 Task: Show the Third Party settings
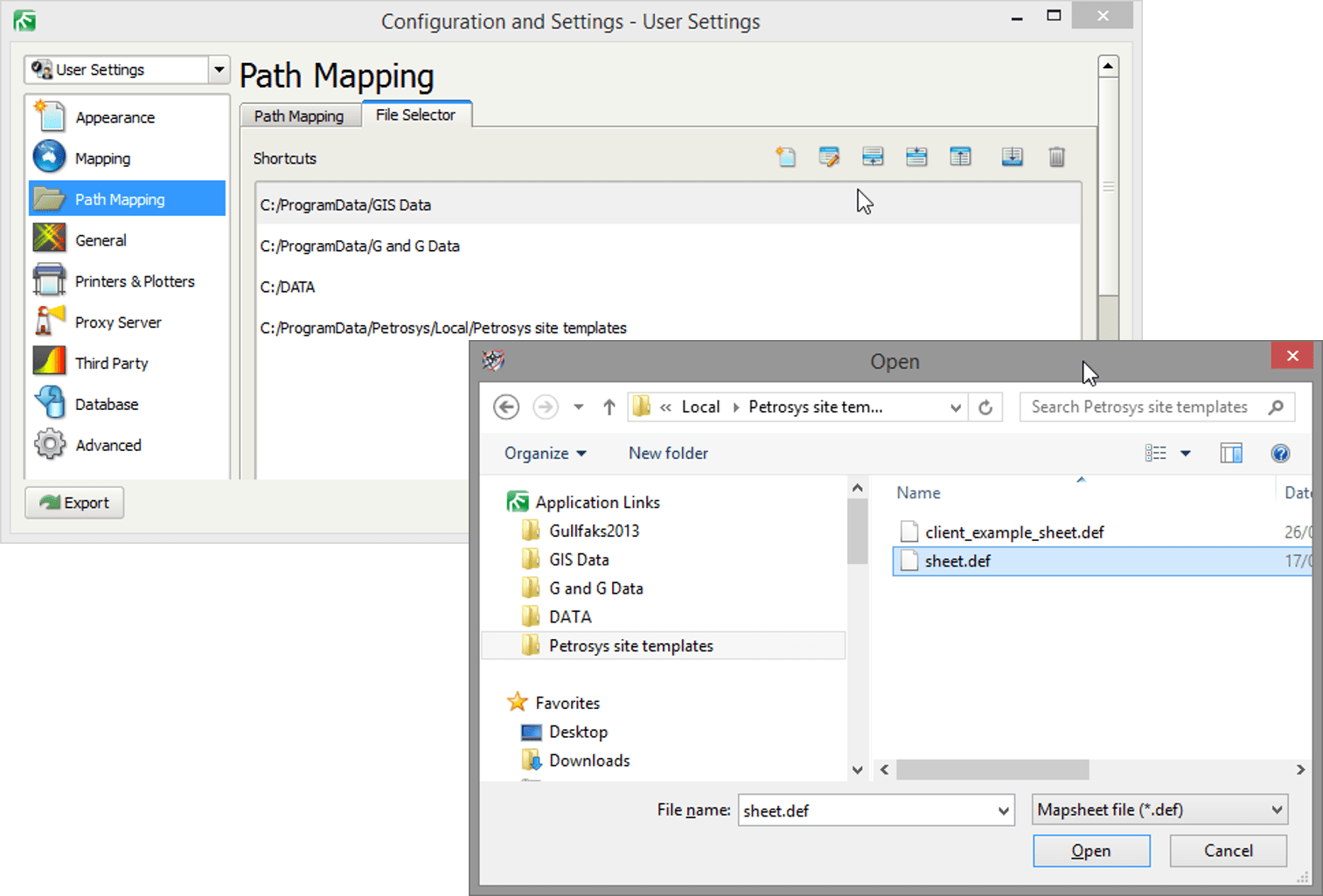click(128, 364)
